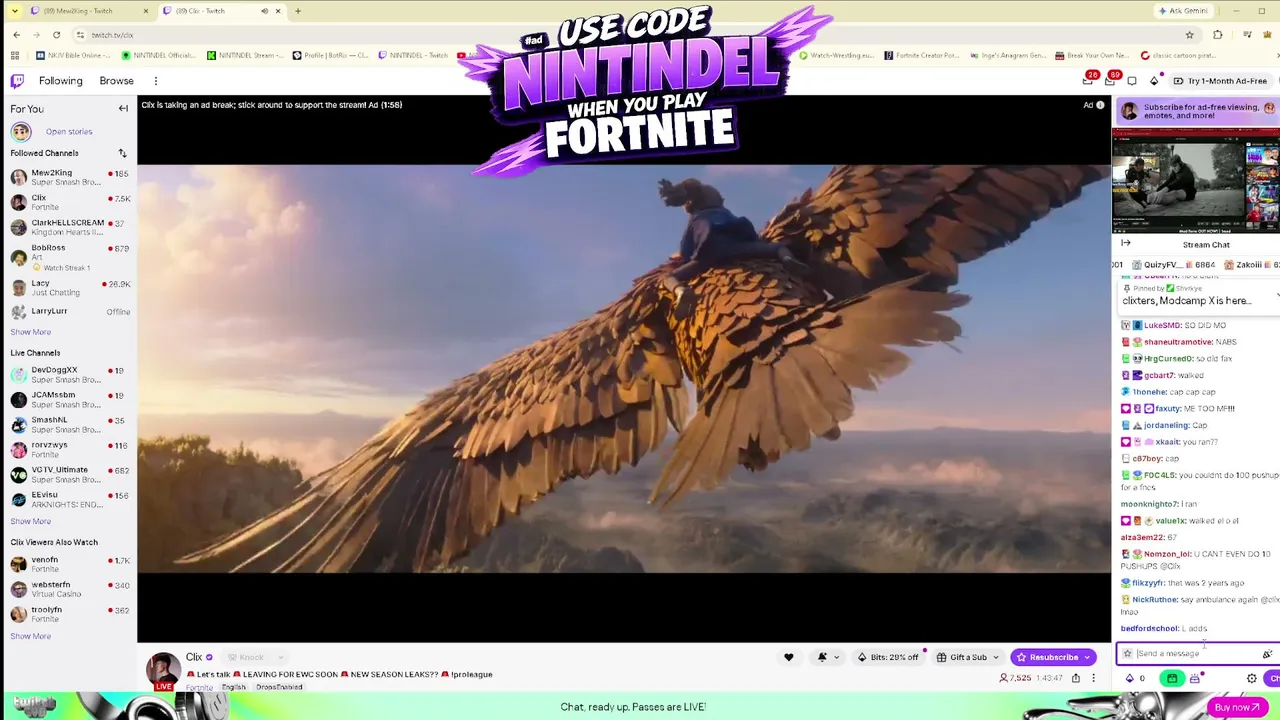Go back in browser history

[x=17, y=35]
